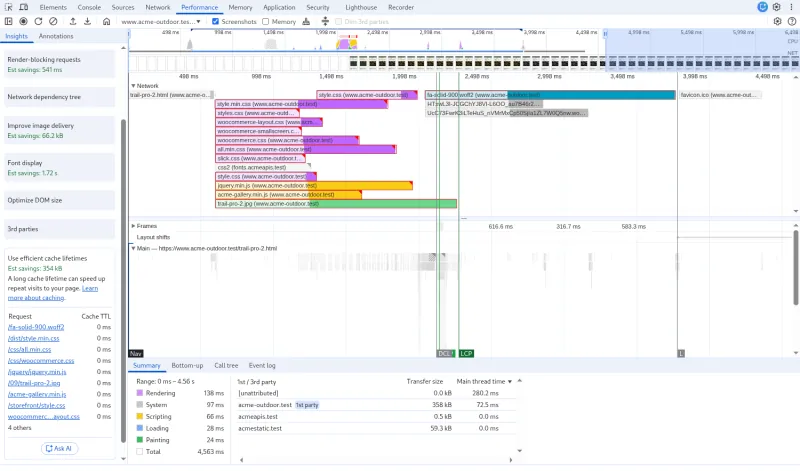This screenshot has width=800, height=471.
Task: Toggle the sidebar panel icon
Action: click(x=8, y=21)
